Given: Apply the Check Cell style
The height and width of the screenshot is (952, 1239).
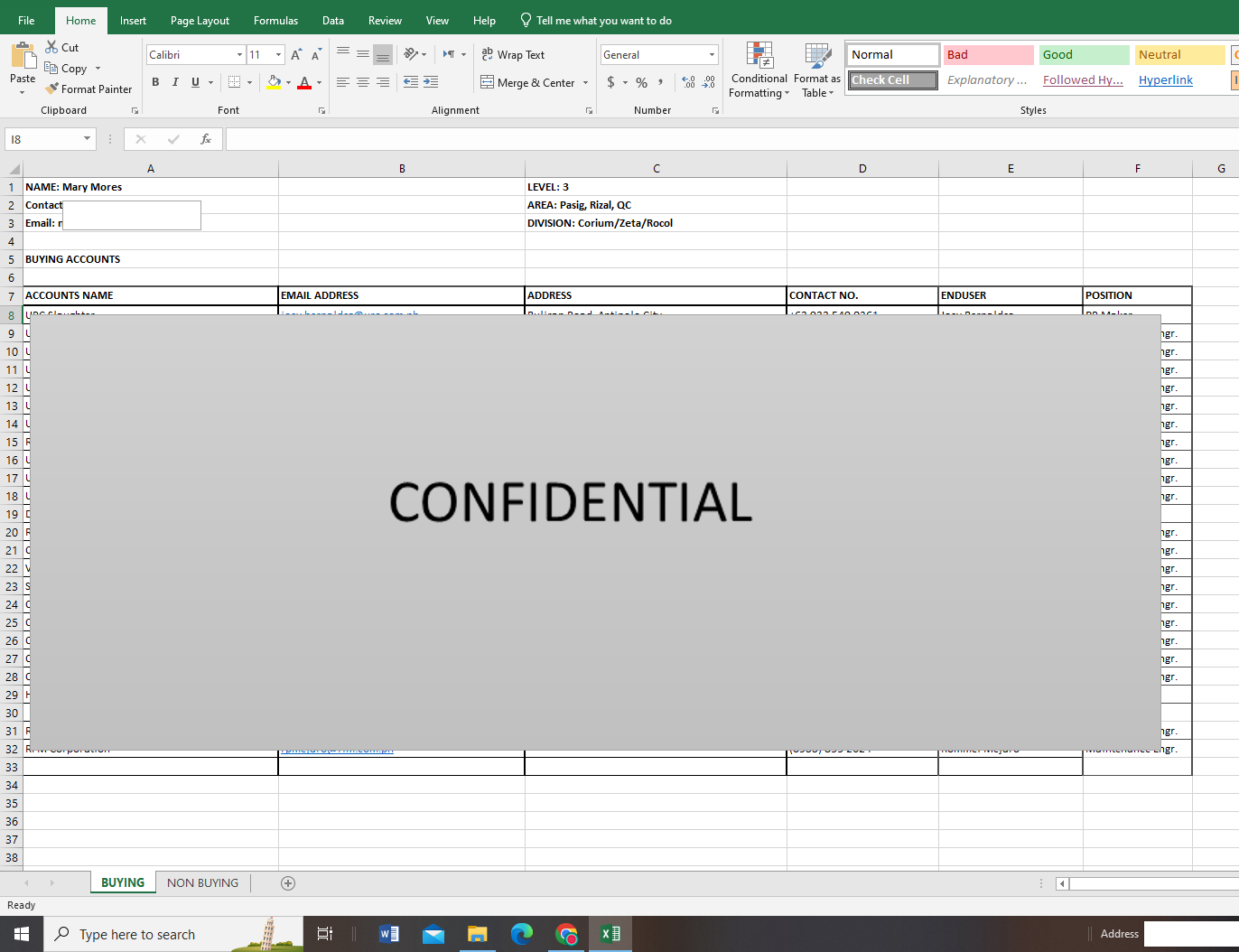Looking at the screenshot, I should click(892, 80).
